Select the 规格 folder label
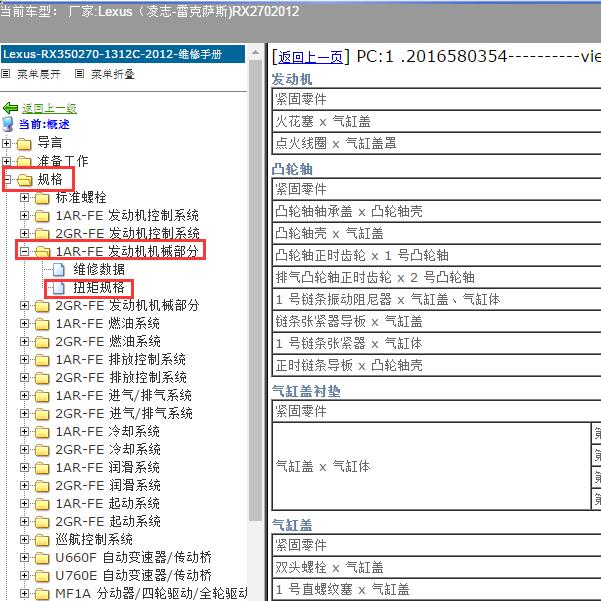The height and width of the screenshot is (601, 601). [x=50, y=179]
